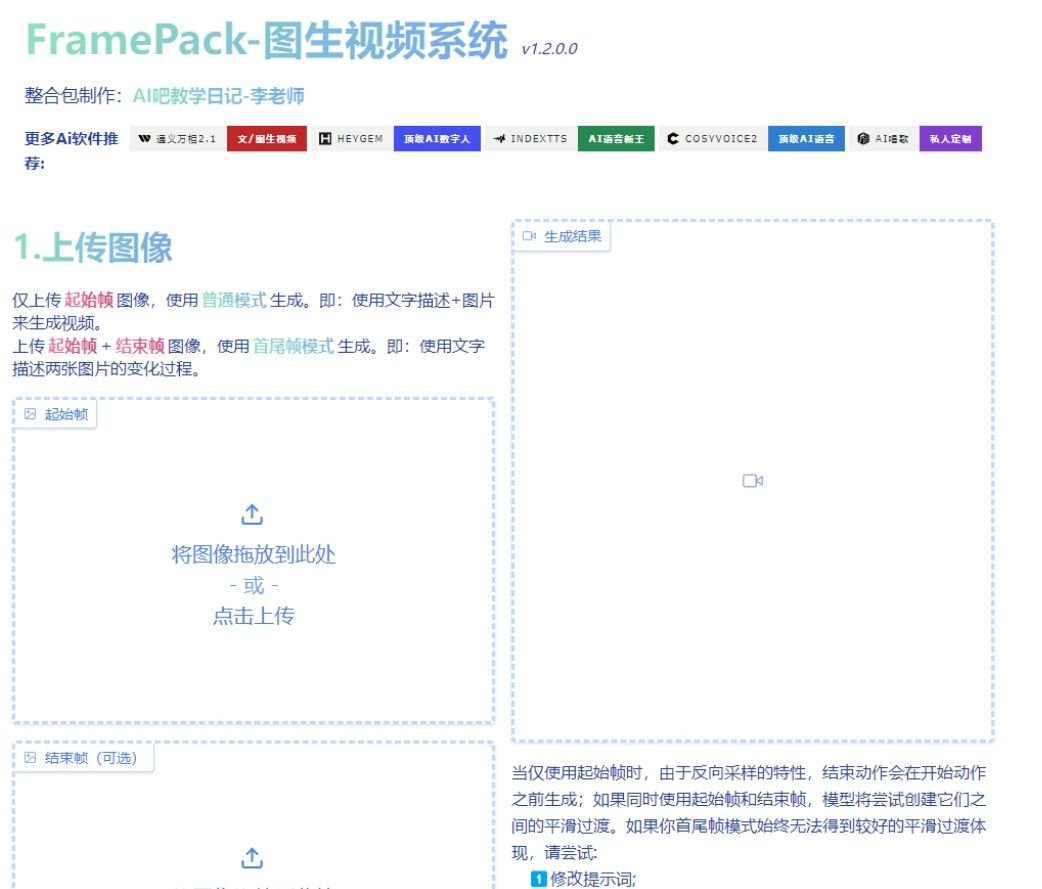This screenshot has width=1042, height=889.
Task: Open the red 文/图生视频 link
Action: point(267,139)
